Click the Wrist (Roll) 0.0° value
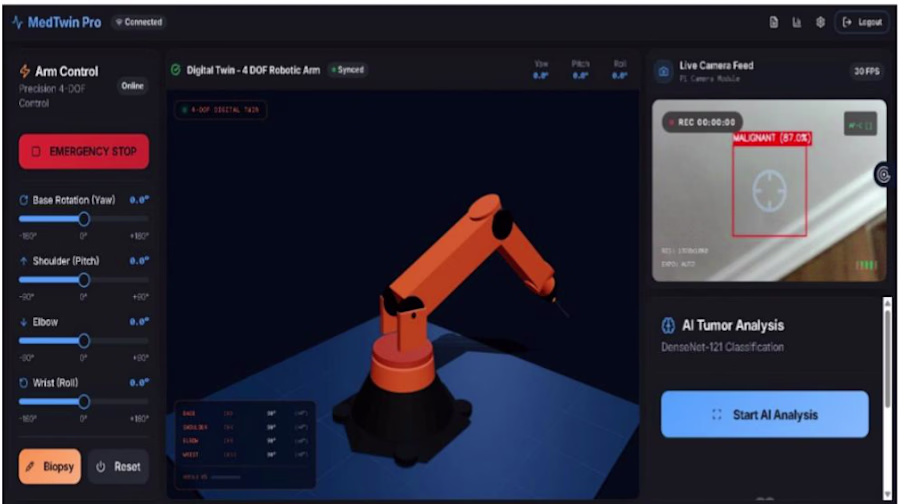 point(139,382)
